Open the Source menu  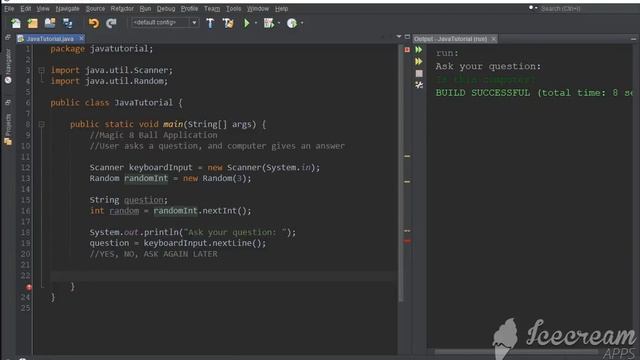95,9
